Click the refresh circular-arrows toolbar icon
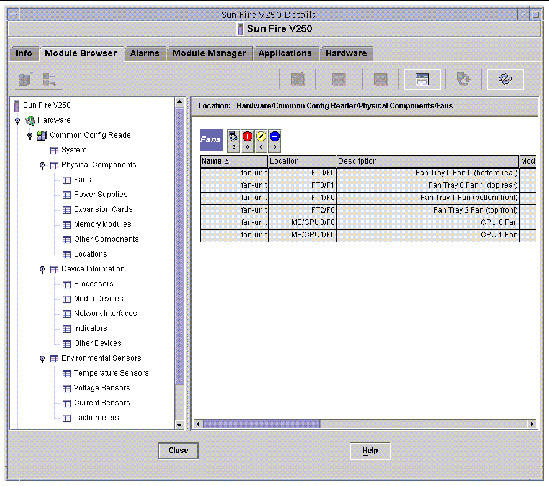This screenshot has width=549, height=486. [x=505, y=79]
